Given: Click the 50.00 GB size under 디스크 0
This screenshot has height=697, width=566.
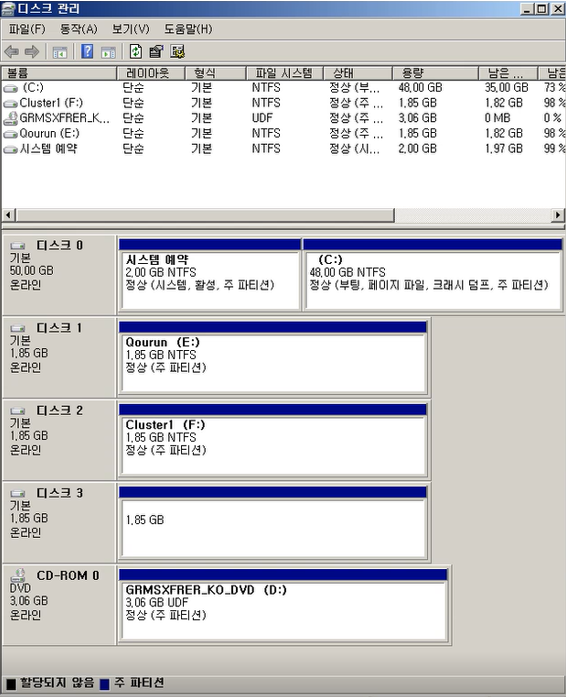Looking at the screenshot, I should tap(32, 271).
